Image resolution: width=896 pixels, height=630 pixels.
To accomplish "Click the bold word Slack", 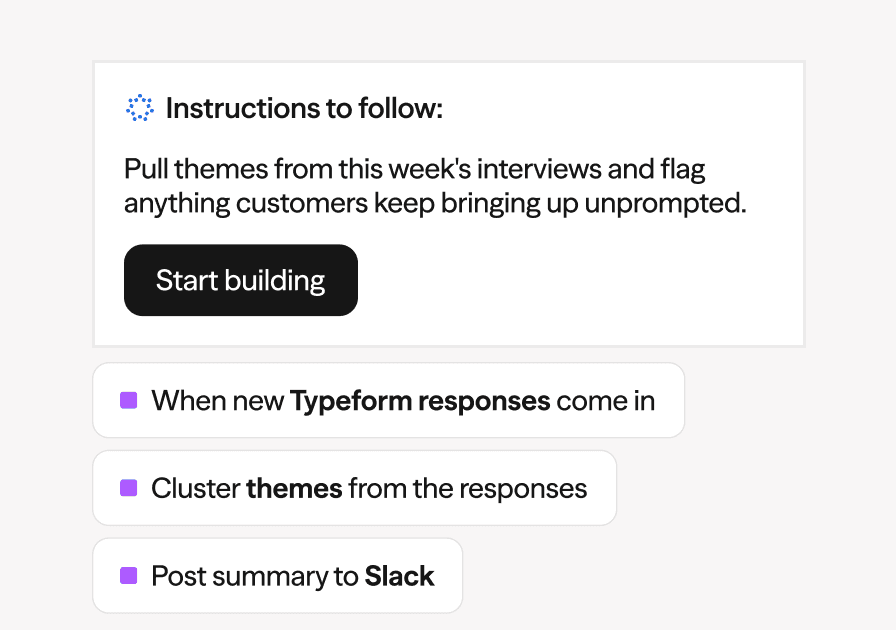I will (x=399, y=576).
